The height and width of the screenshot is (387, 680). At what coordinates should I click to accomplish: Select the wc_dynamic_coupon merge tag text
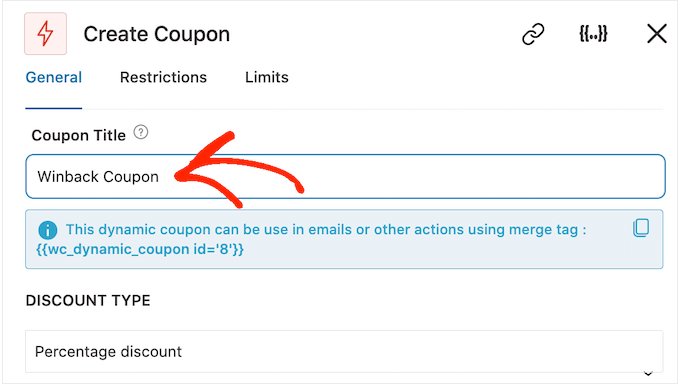pyautogui.click(x=140, y=249)
